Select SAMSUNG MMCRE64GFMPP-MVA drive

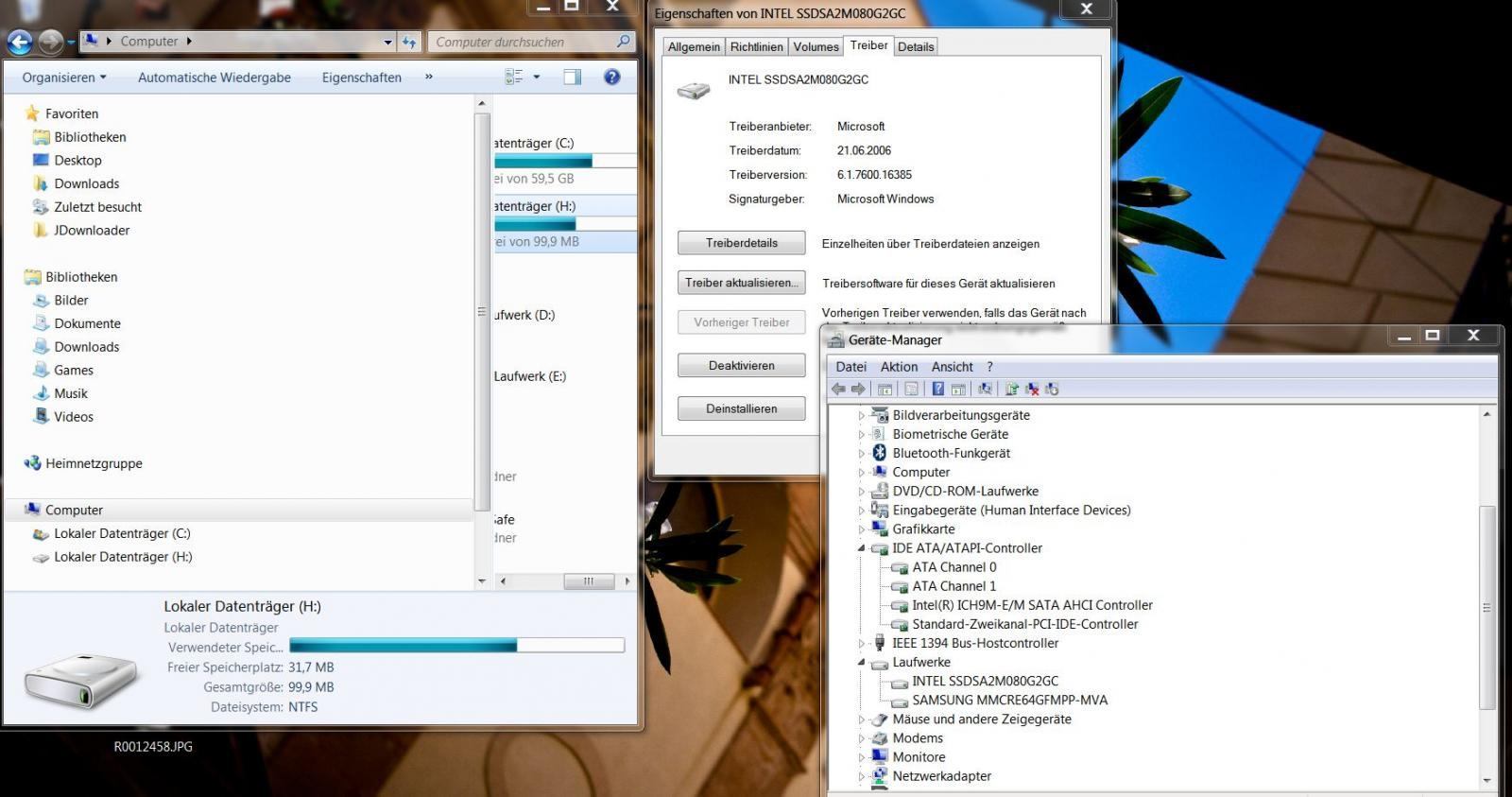point(1009,700)
